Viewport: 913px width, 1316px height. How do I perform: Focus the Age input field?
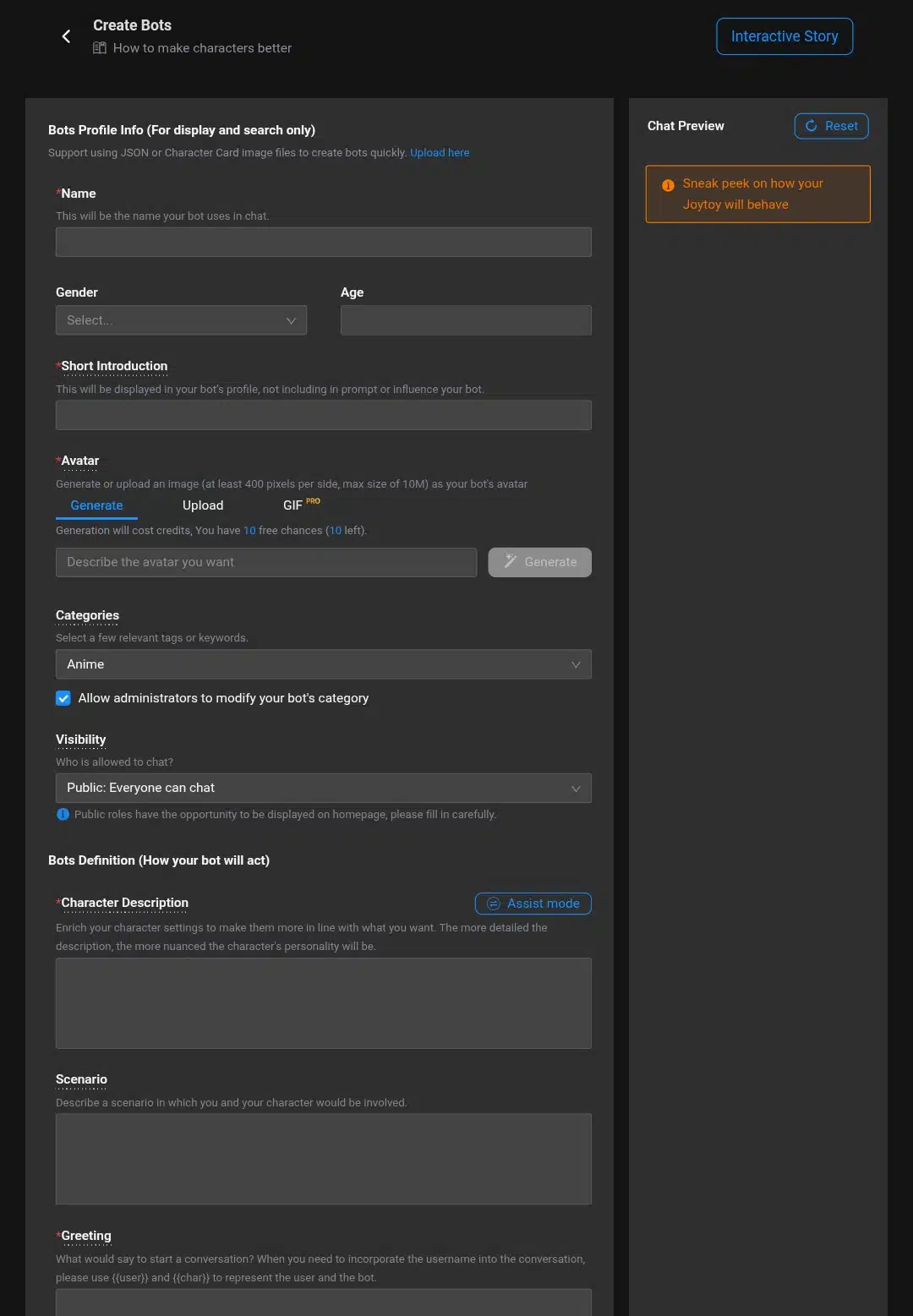[466, 320]
